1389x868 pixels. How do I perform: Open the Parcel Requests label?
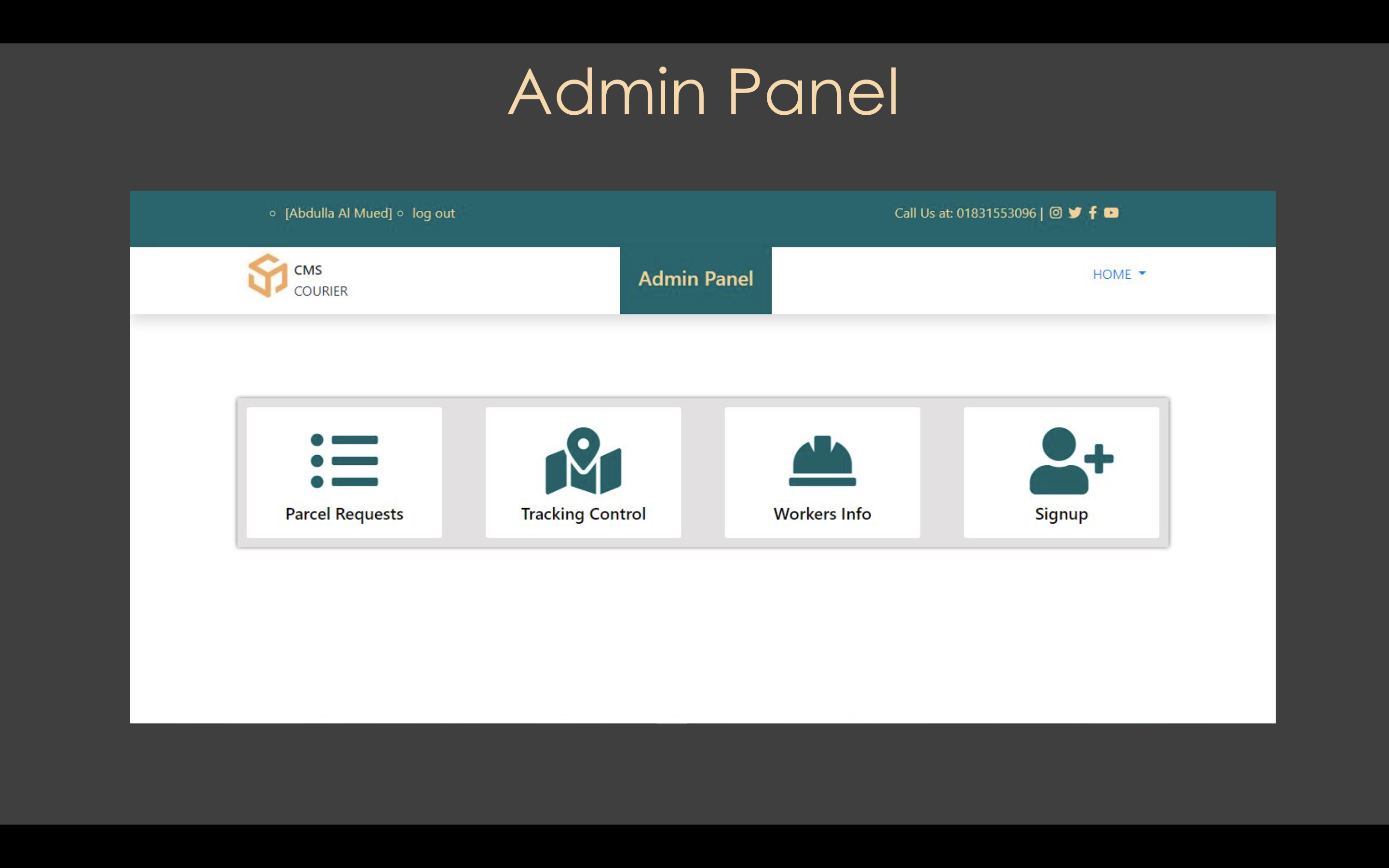[344, 514]
